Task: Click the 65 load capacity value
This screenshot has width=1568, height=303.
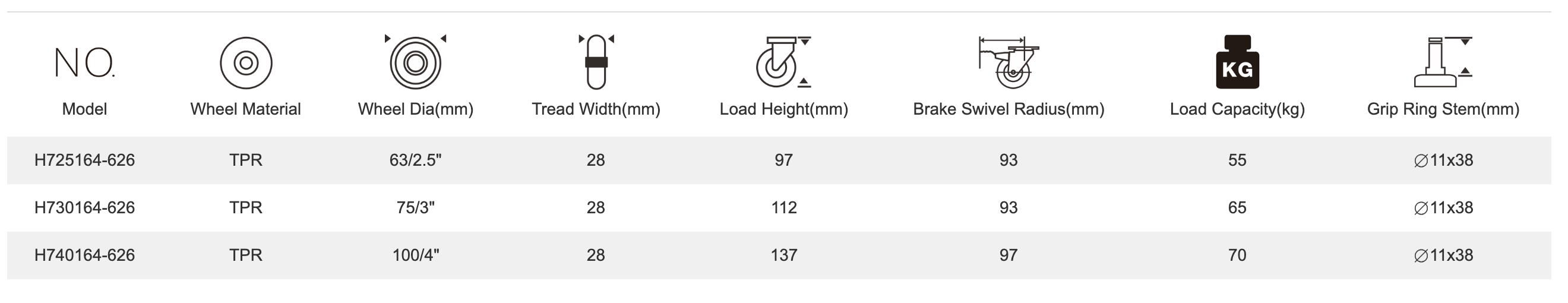Action: click(1237, 207)
